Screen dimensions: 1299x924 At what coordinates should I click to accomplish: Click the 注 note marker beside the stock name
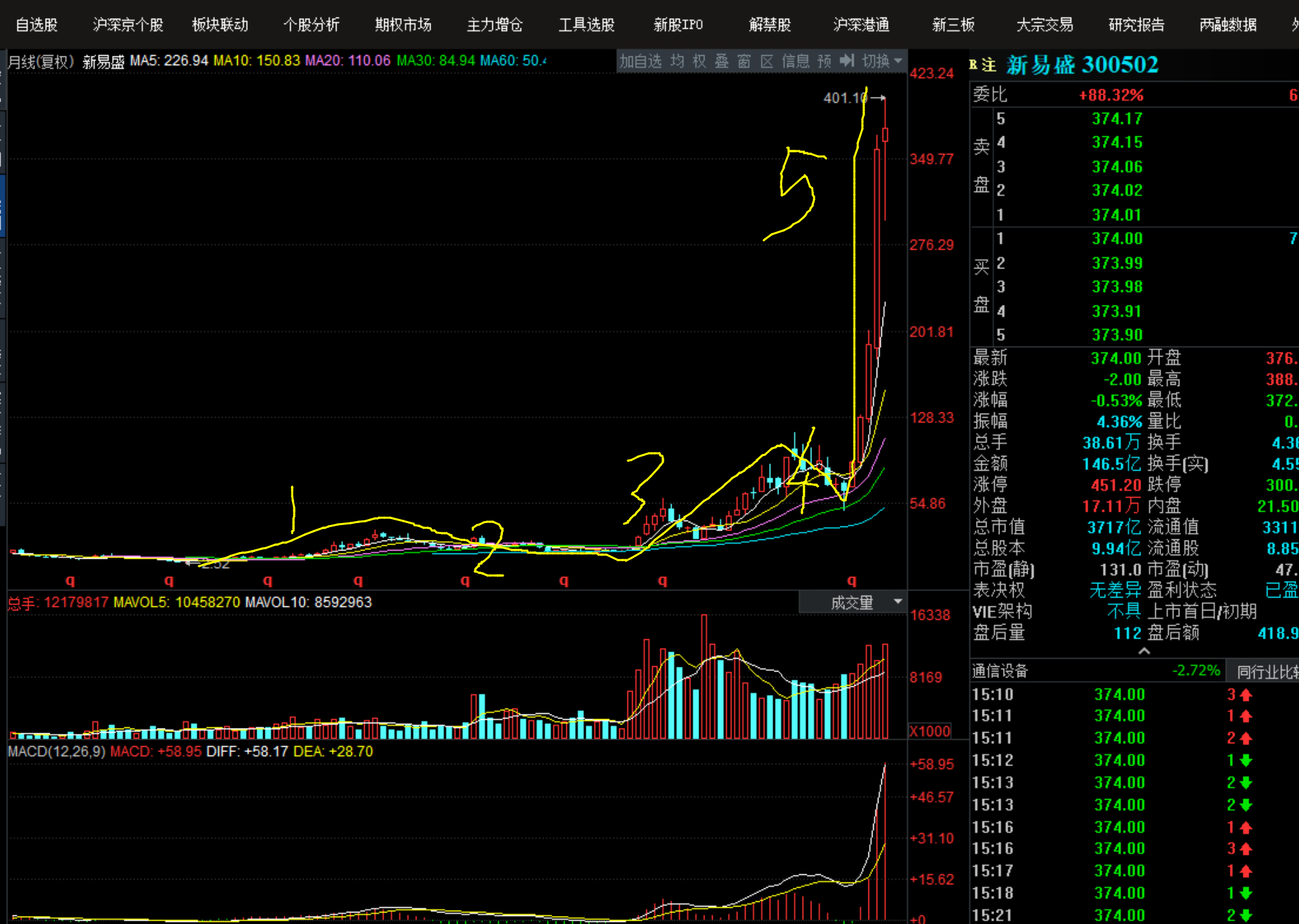989,65
